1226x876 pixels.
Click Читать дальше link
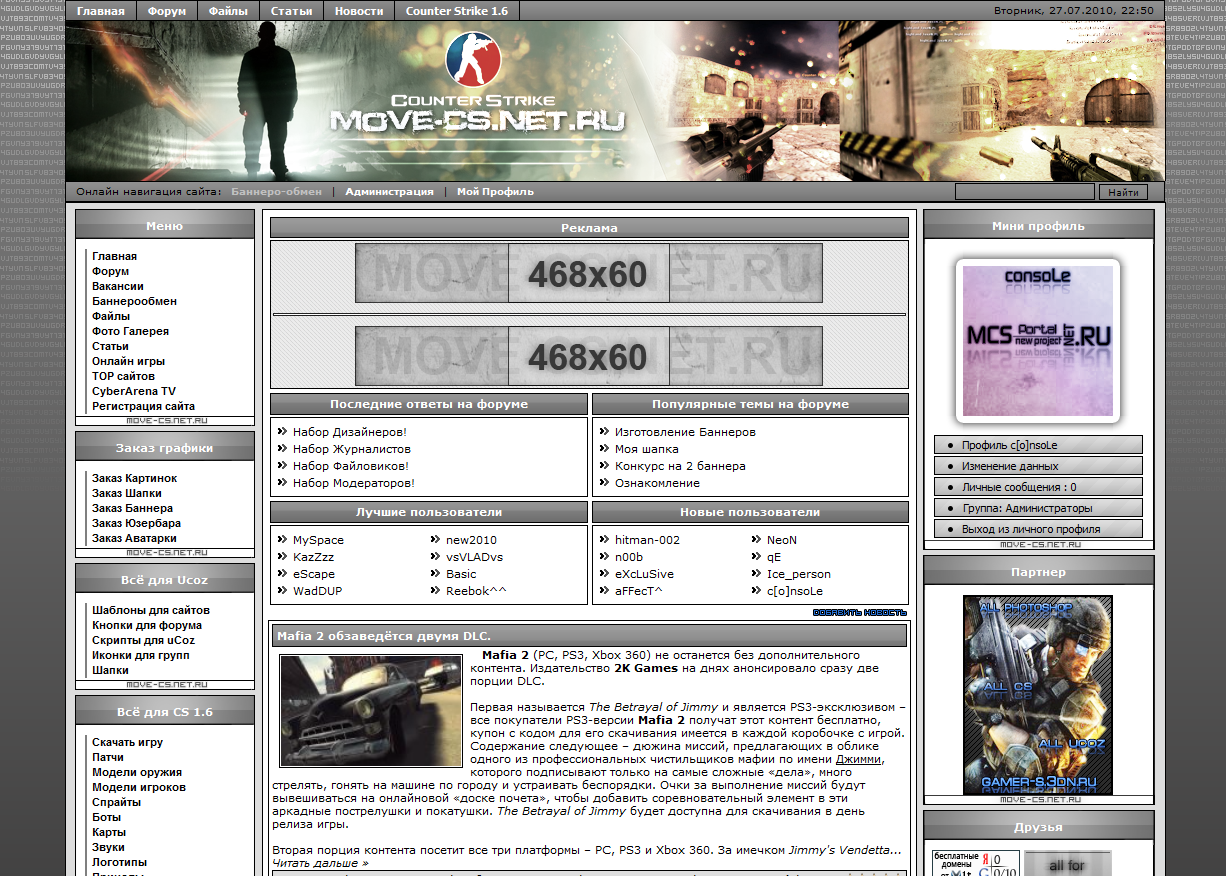tap(320, 863)
